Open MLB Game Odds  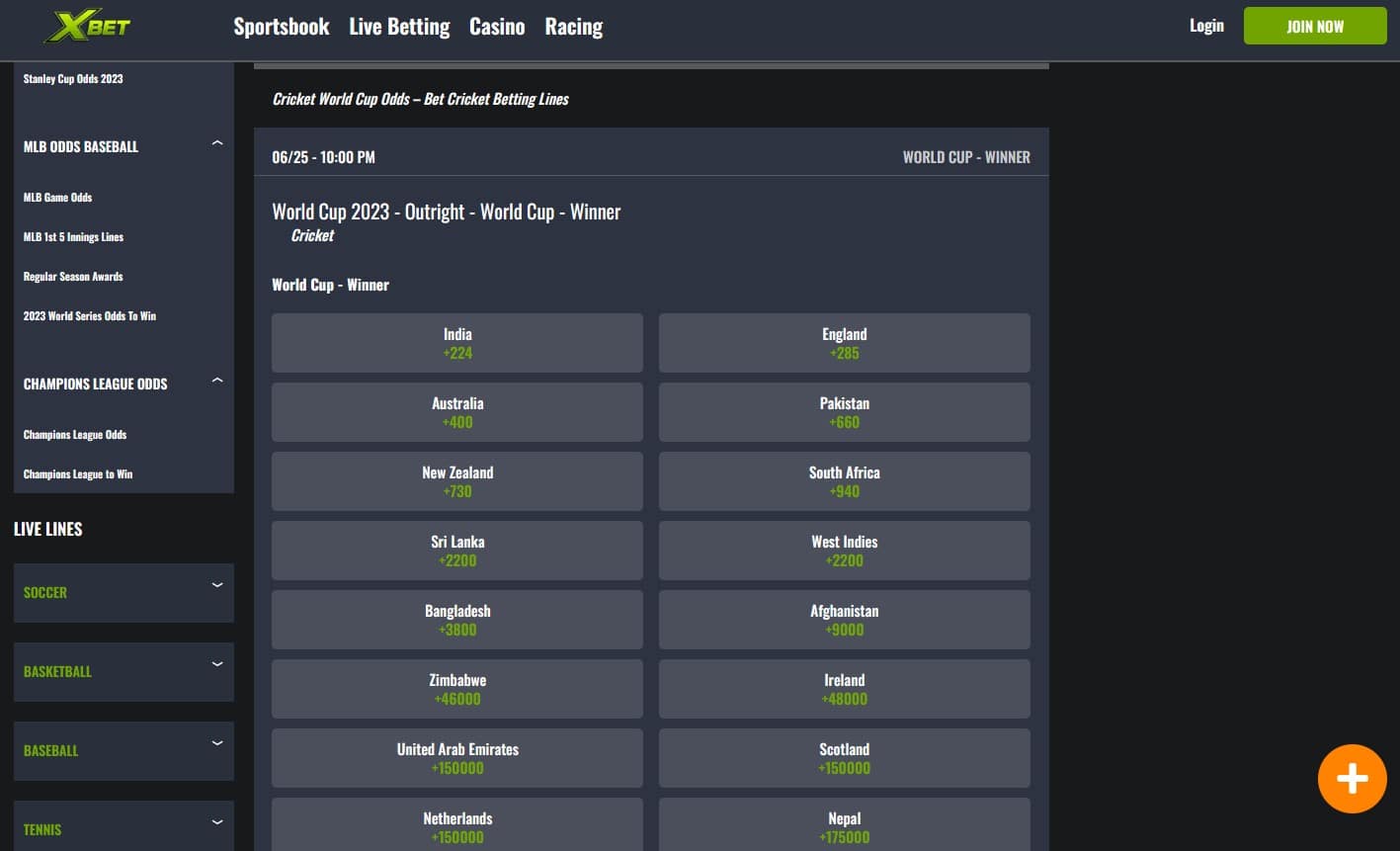[x=57, y=197]
